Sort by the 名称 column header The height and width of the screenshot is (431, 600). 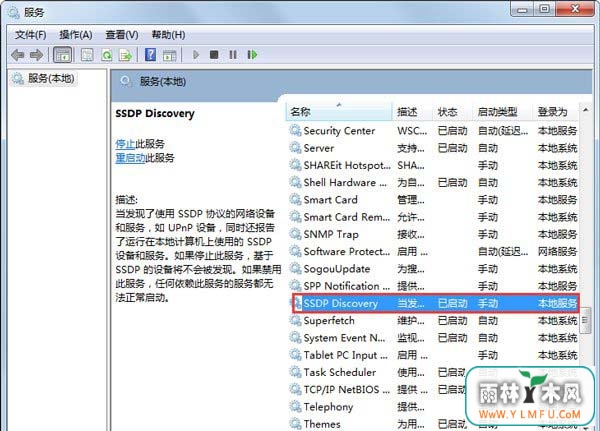[x=339, y=112]
